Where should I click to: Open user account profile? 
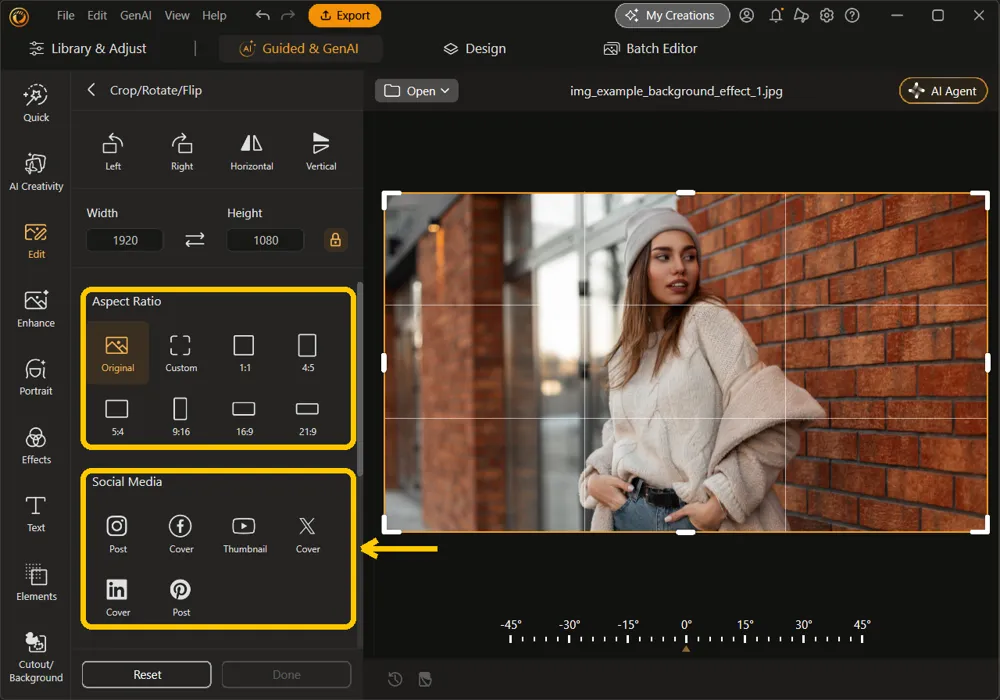pos(746,15)
